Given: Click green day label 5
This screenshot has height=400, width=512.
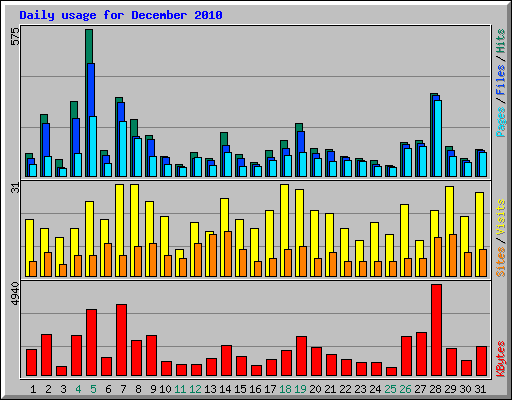Looking at the screenshot, I should [93, 389].
